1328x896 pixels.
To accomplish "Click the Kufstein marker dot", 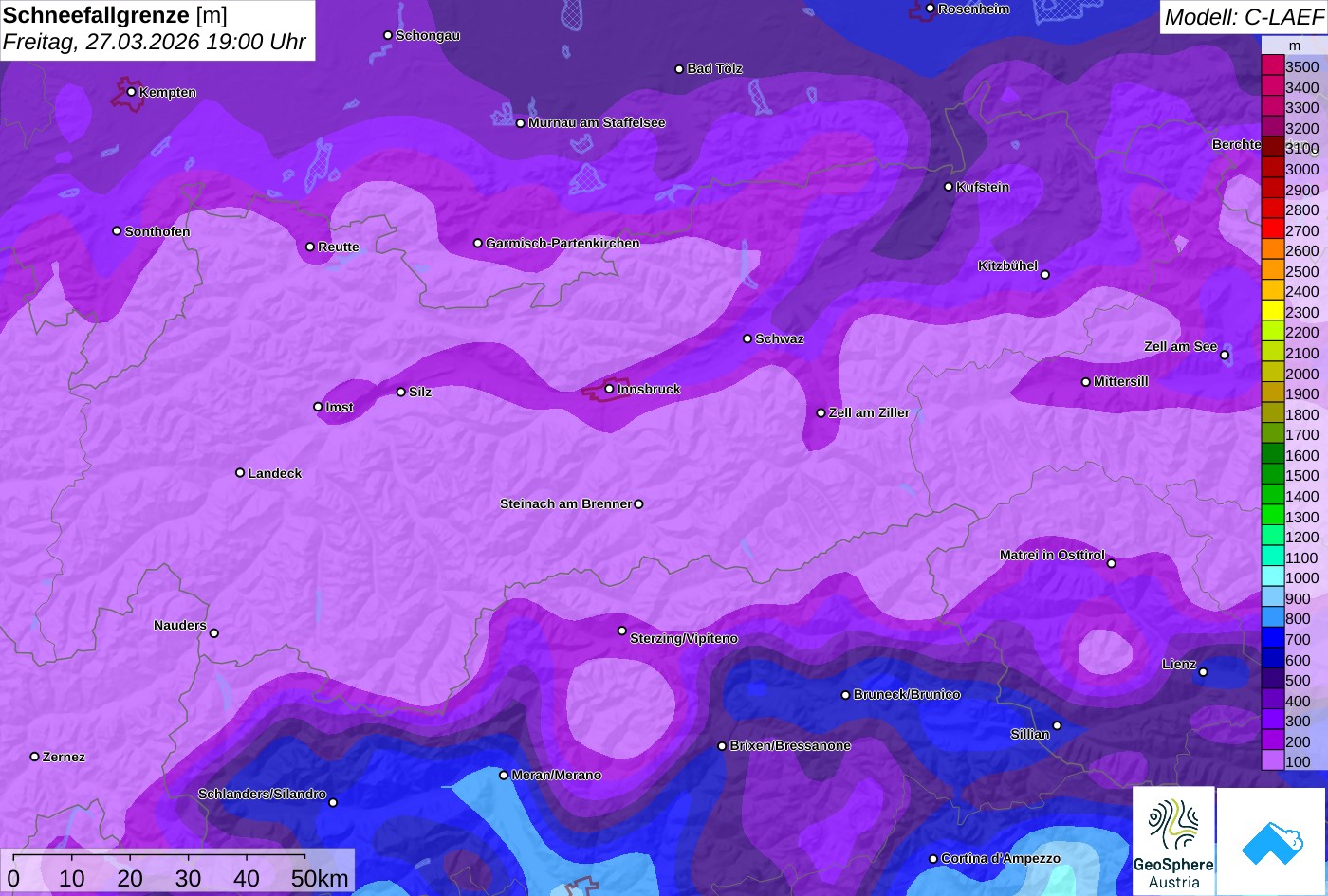I will click(x=948, y=187).
